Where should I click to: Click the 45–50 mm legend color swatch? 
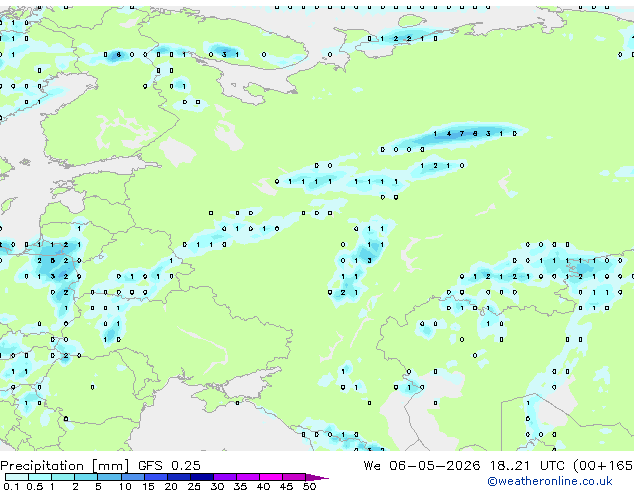pos(294,477)
